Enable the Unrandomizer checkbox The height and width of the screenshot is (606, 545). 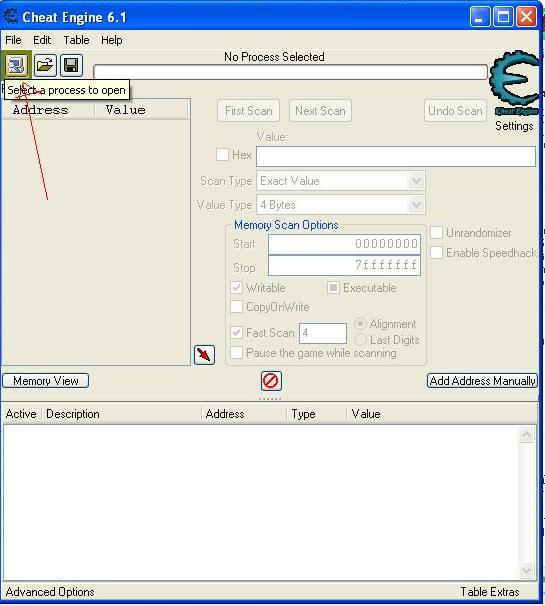(x=436, y=233)
